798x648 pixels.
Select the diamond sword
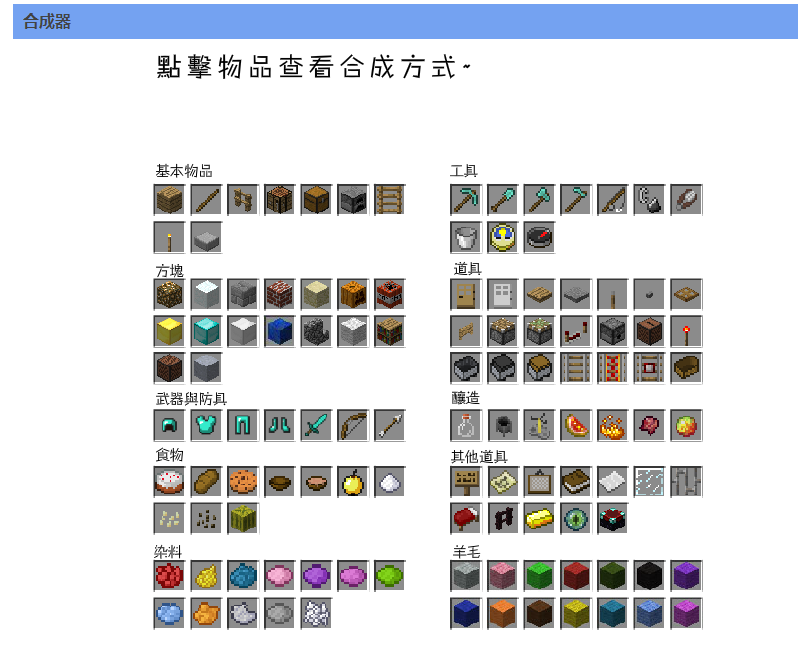point(316,425)
